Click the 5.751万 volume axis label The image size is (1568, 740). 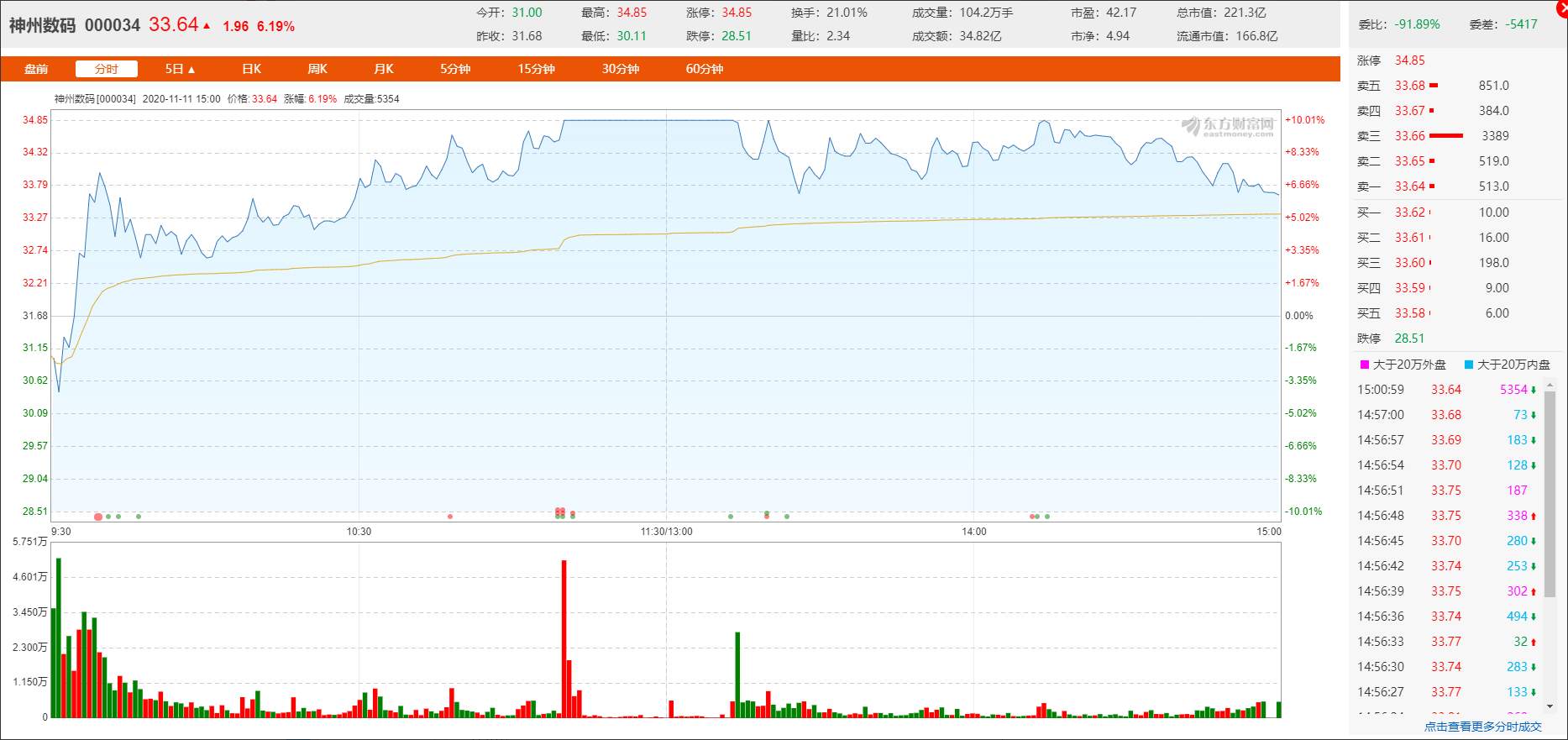(30, 542)
